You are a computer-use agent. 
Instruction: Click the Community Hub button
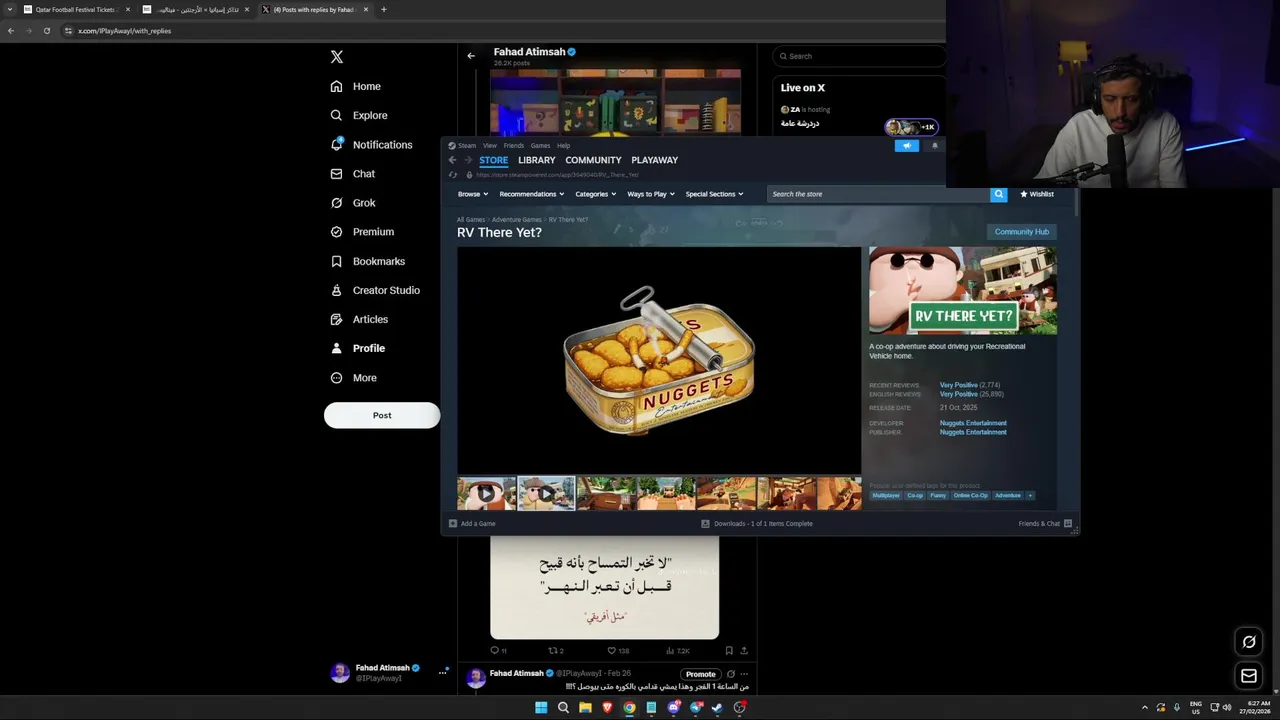click(x=1022, y=232)
